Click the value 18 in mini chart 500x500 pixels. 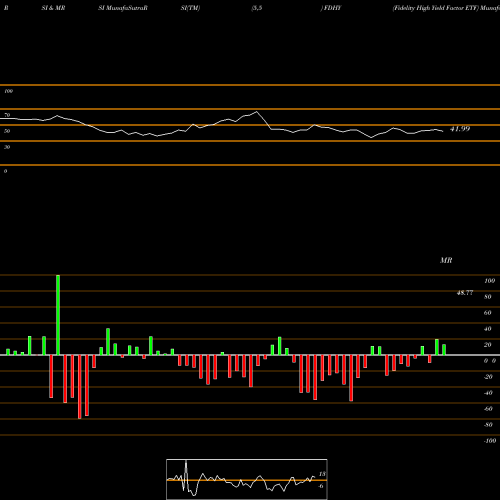click(x=322, y=474)
